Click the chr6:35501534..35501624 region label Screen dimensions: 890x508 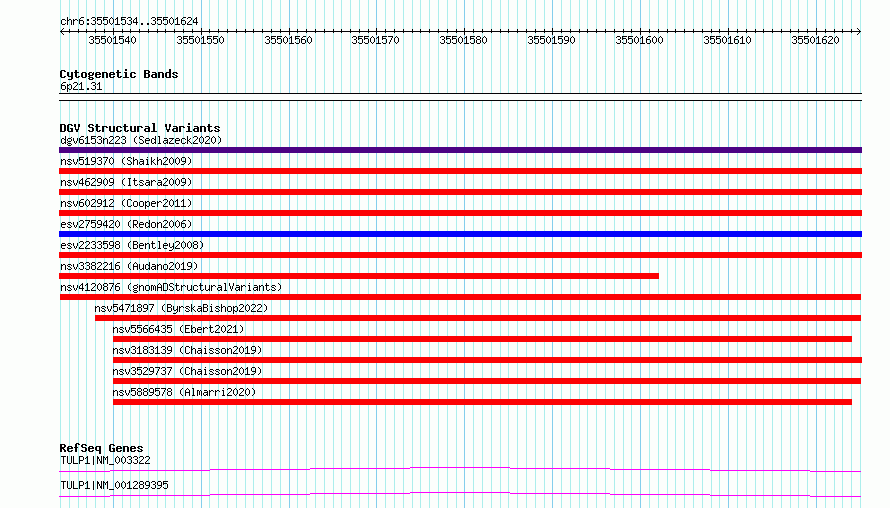129,21
